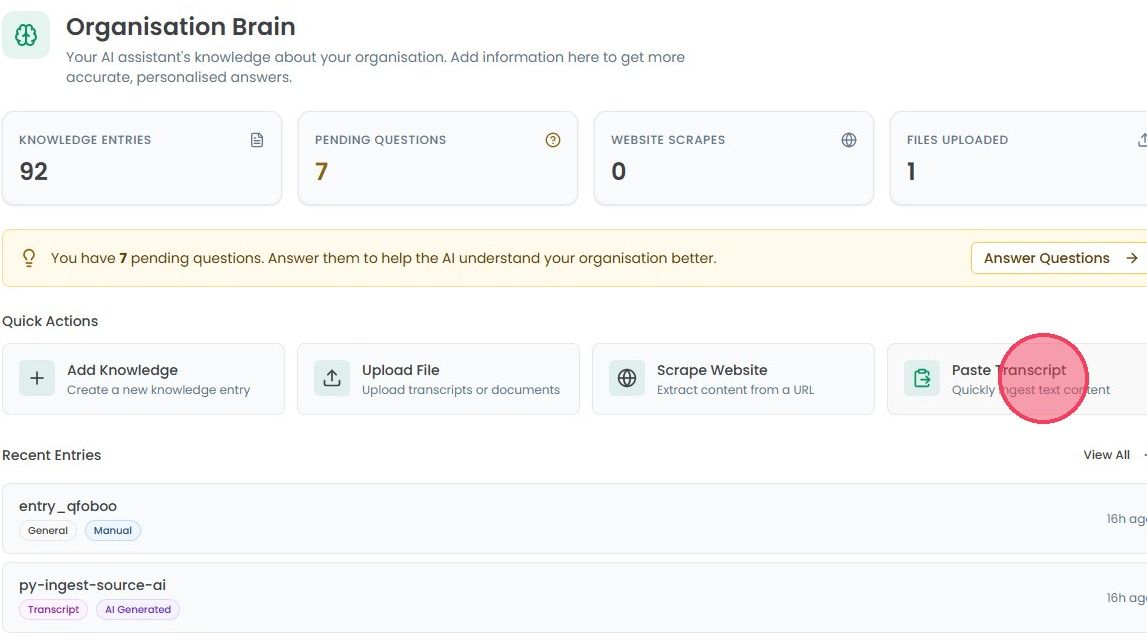Screen dimensions: 1147x641
Task: Click the globe icon on Website Scrapes card
Action: click(x=849, y=140)
